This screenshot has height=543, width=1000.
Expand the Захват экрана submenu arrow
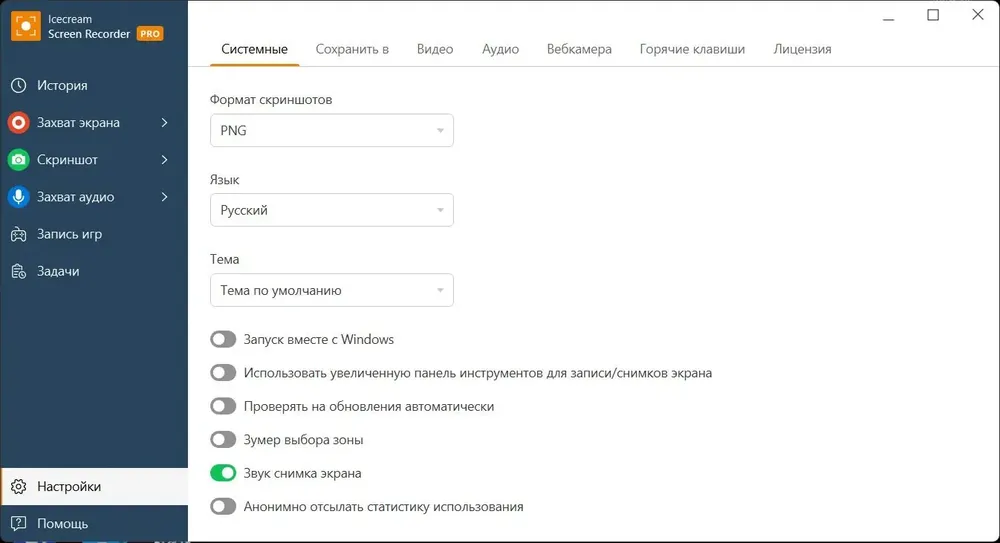pos(164,123)
